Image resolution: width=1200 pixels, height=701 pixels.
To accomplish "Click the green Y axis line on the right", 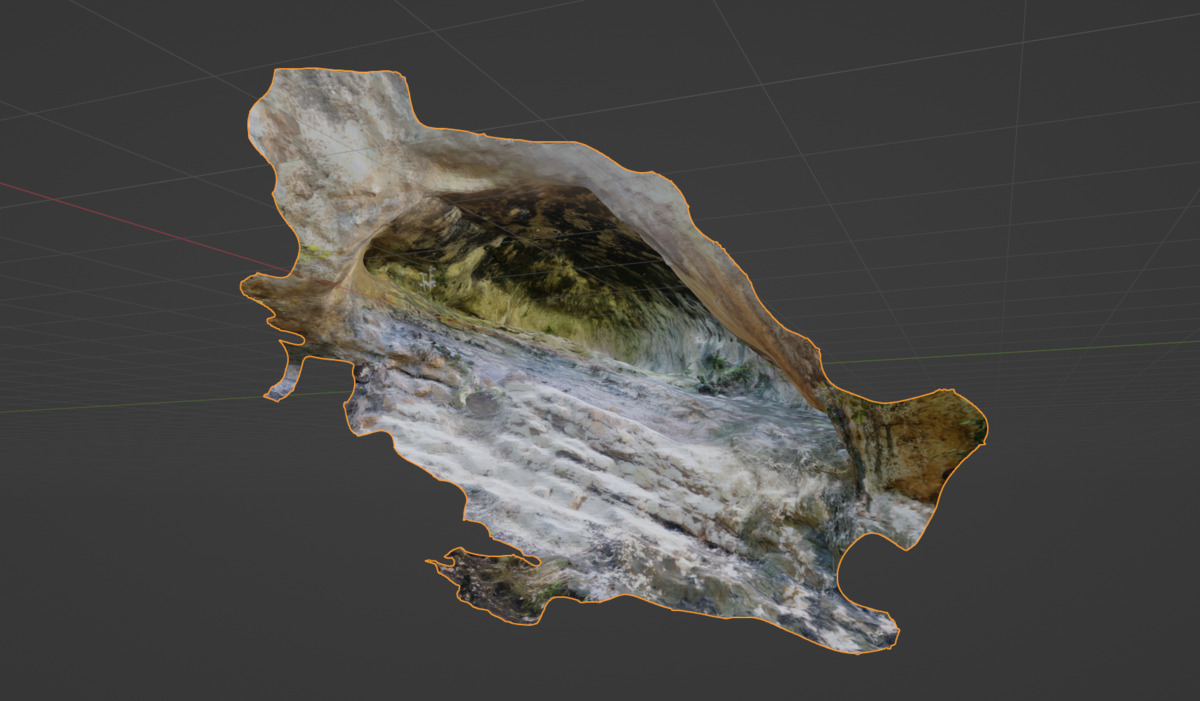I will (1050, 350).
